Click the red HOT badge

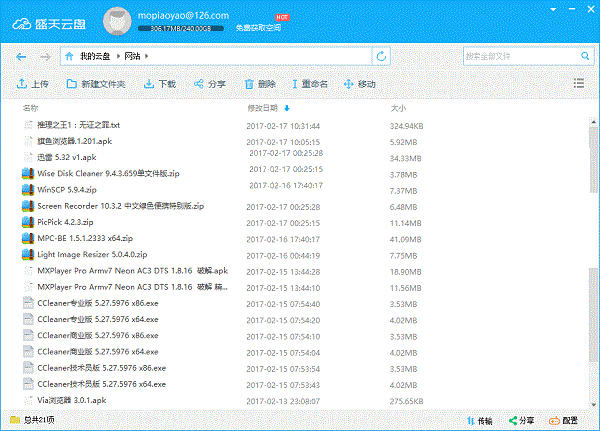pos(282,17)
